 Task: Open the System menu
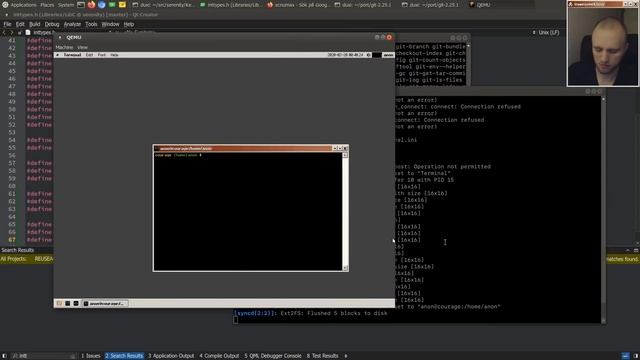pyautogui.click(x=66, y=5)
